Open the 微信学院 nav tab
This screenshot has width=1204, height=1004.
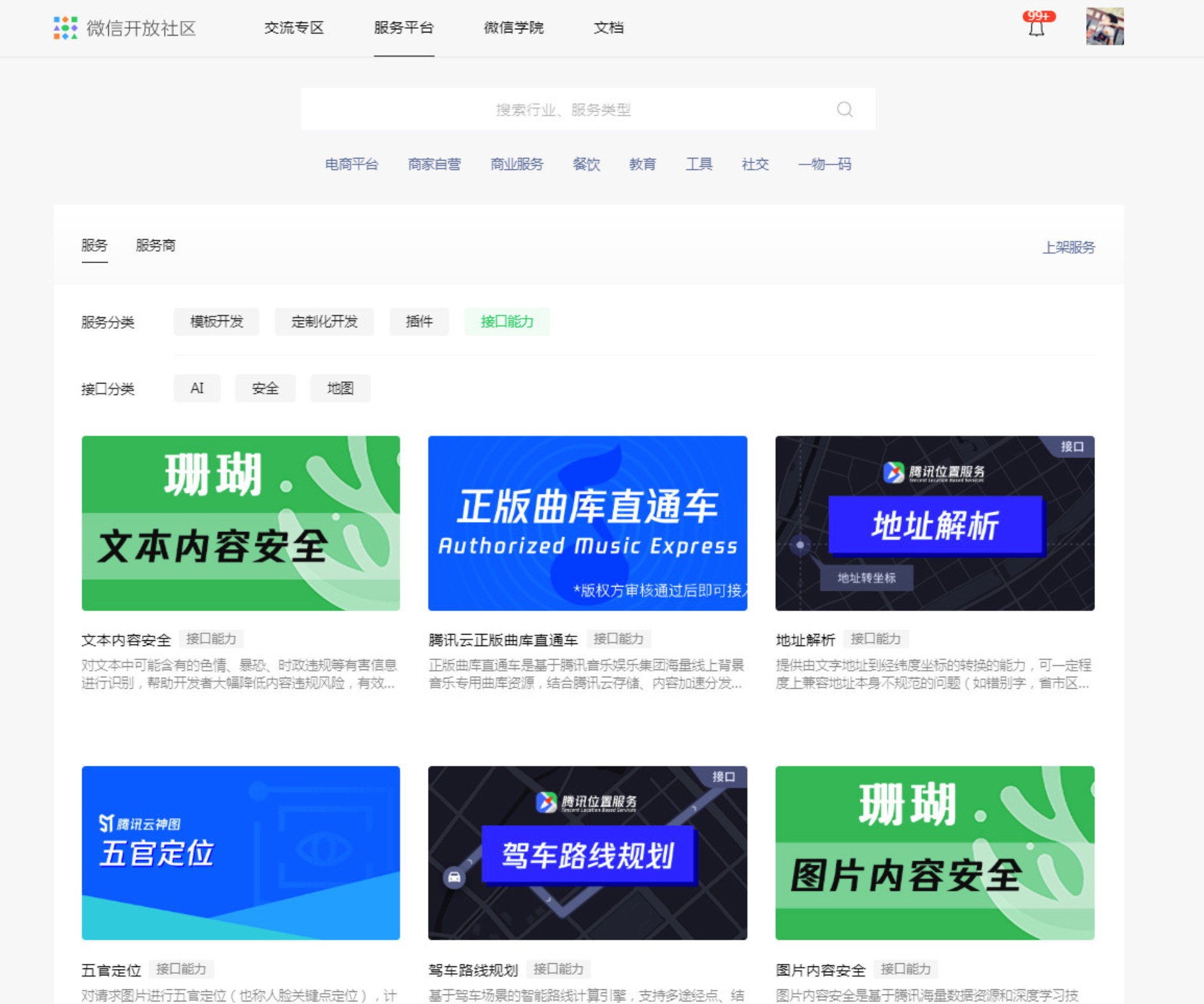513,28
